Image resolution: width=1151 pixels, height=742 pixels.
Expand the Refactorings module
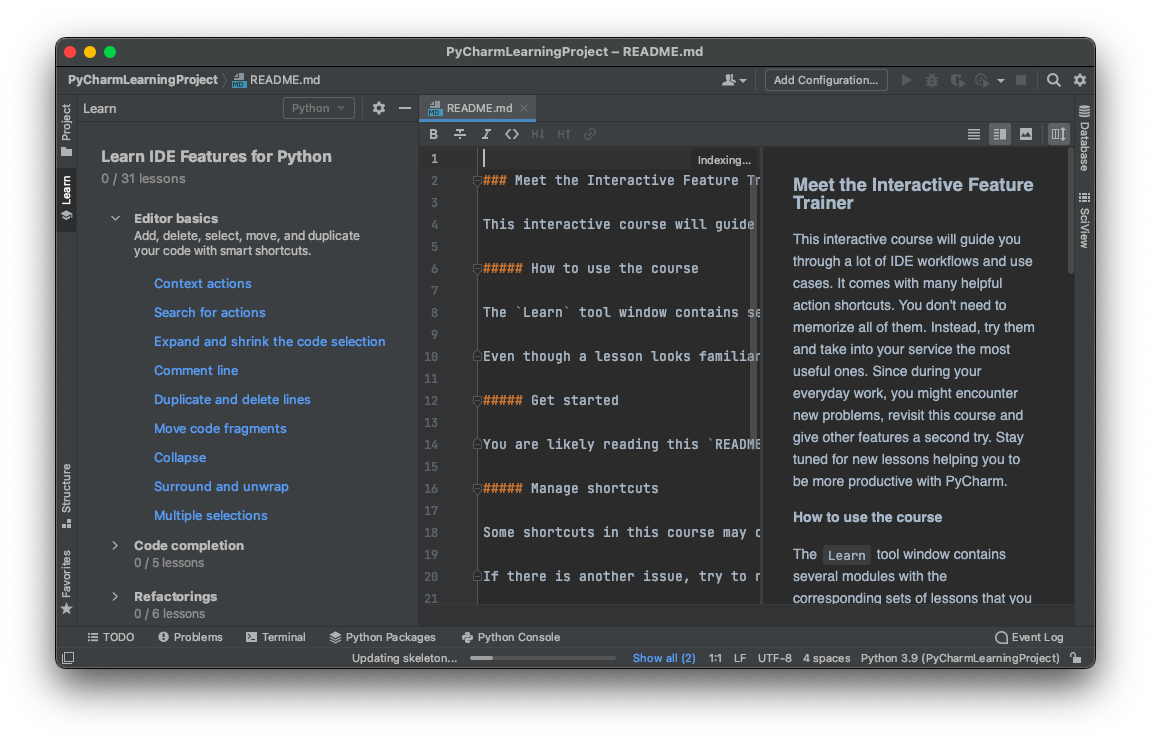pyautogui.click(x=115, y=596)
